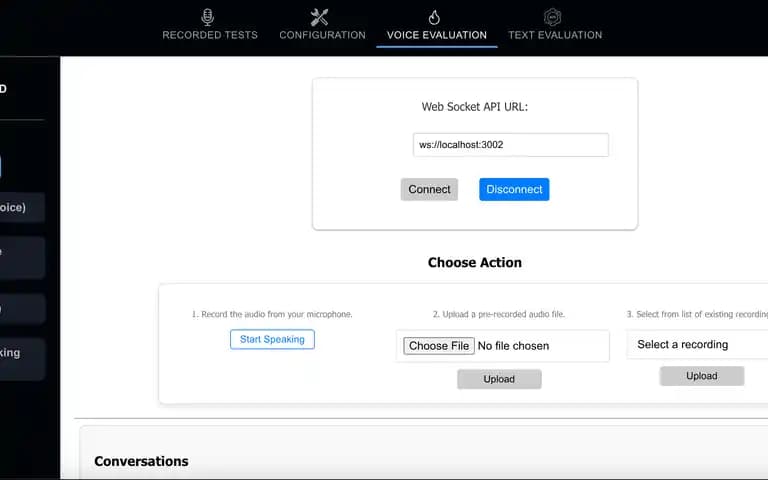Click the Conversations heading
Viewport: 768px width, 480px height.
[x=141, y=461]
